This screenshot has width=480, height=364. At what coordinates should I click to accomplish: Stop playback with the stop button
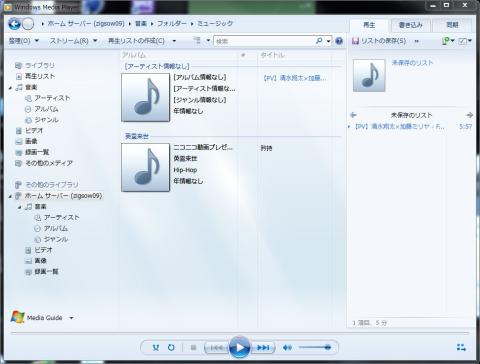193,348
